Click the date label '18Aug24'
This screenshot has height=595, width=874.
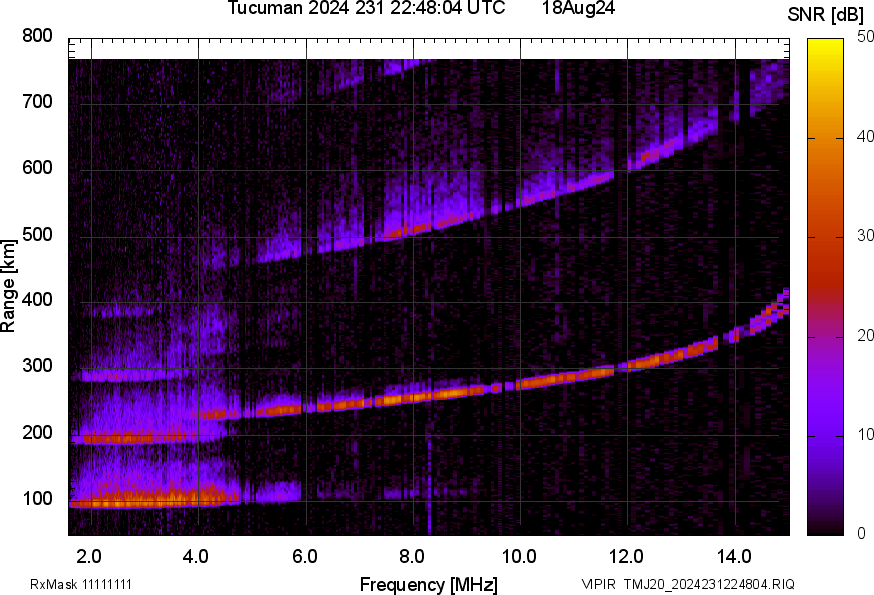(x=578, y=8)
